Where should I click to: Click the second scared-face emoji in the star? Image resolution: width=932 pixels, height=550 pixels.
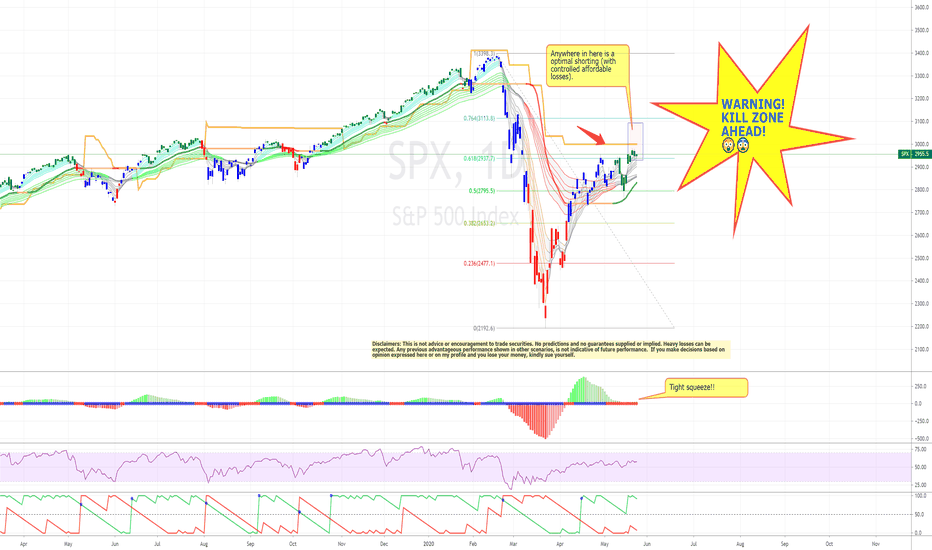743,145
